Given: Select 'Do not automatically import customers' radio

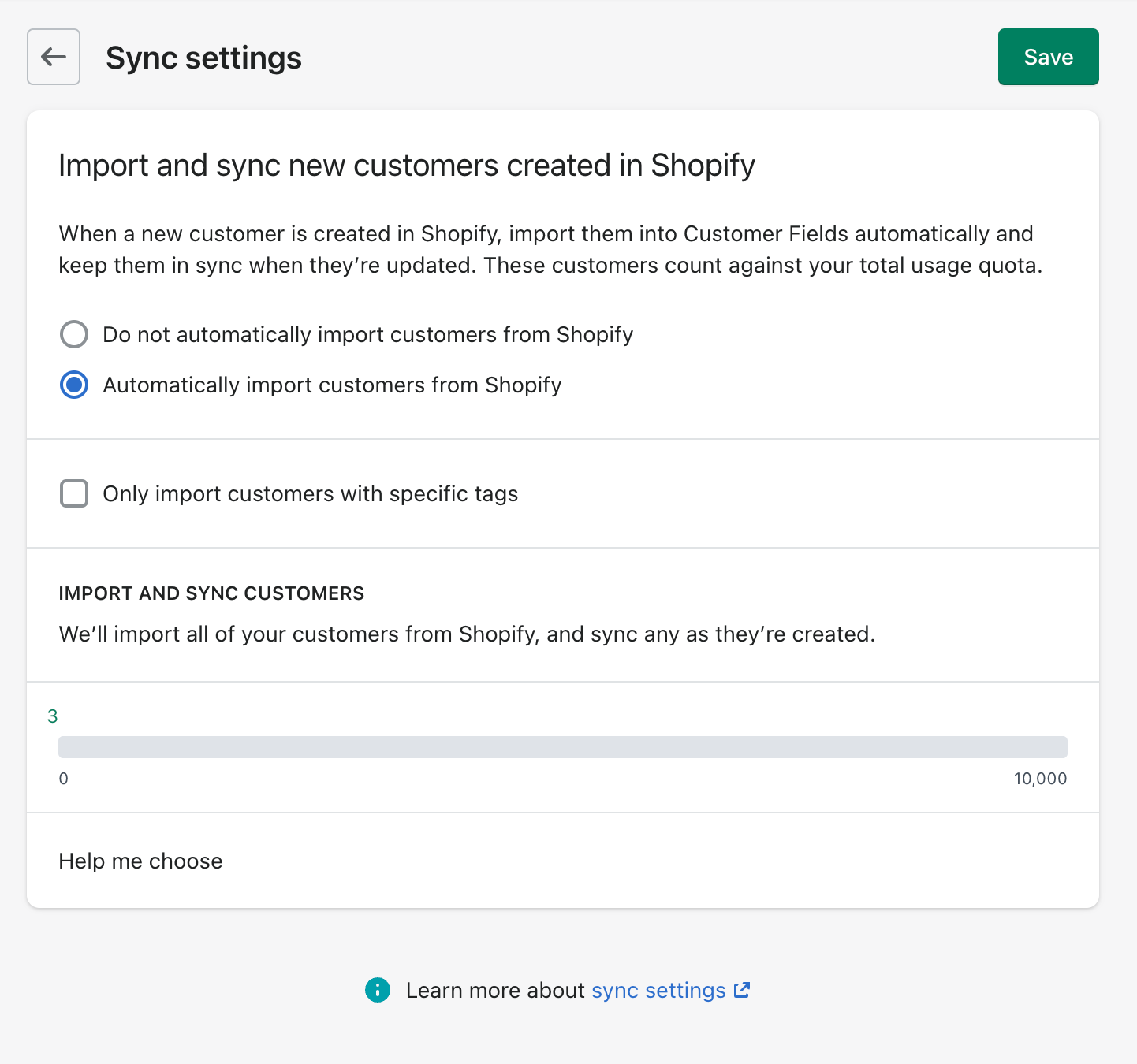Looking at the screenshot, I should [74, 334].
